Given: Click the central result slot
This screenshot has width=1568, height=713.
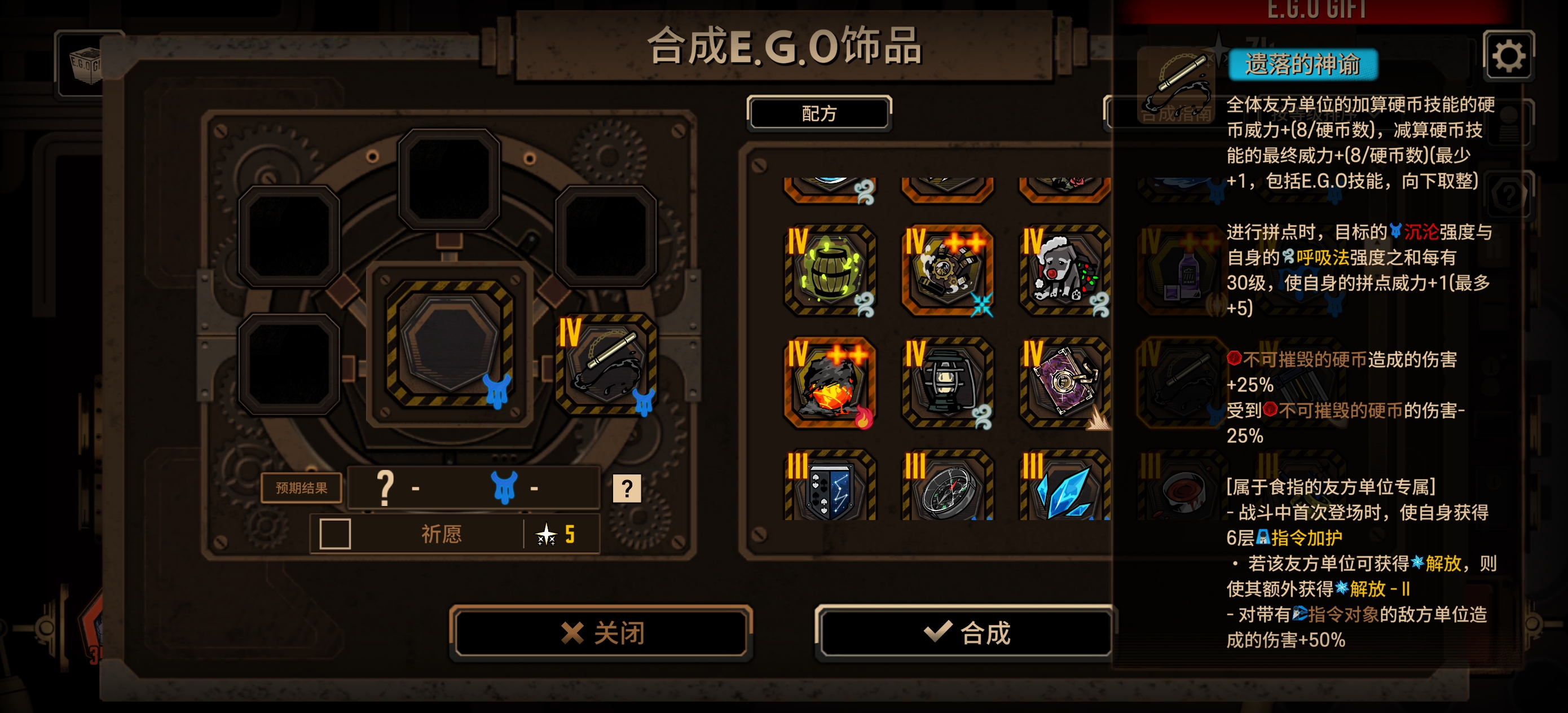Looking at the screenshot, I should (449, 345).
